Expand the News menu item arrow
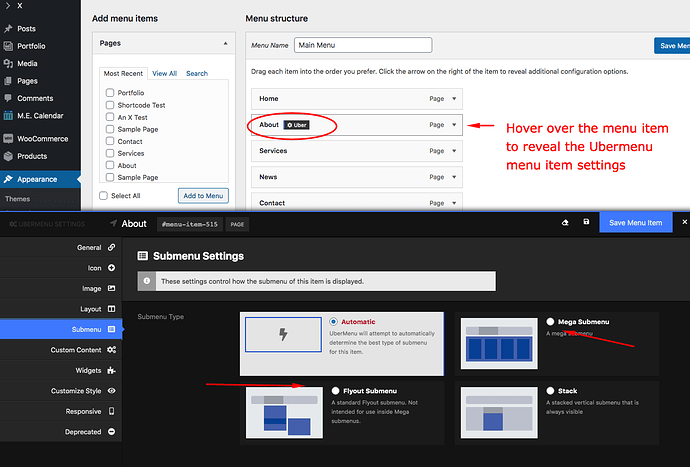 (x=454, y=177)
